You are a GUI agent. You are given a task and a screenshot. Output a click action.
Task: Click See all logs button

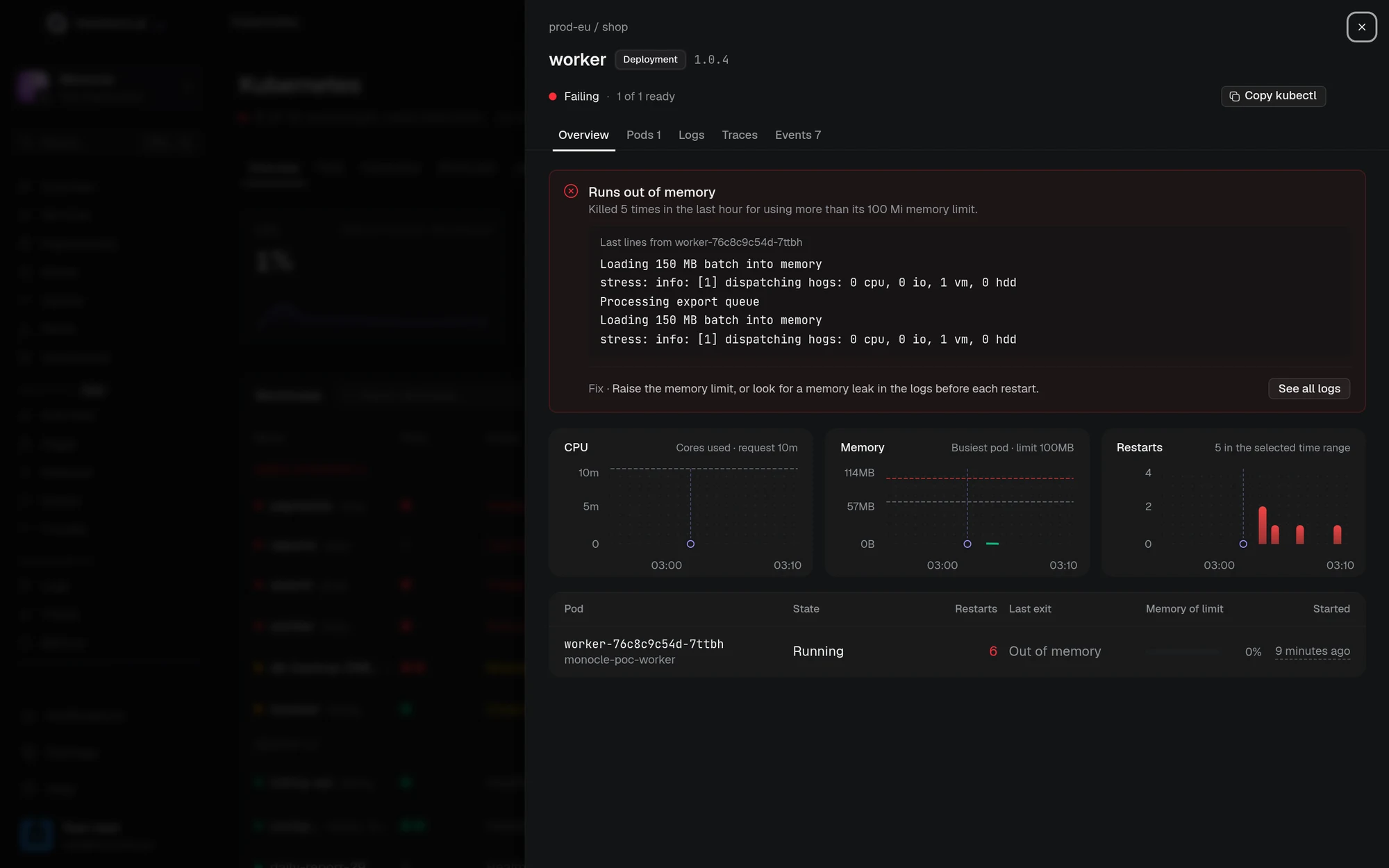point(1309,389)
